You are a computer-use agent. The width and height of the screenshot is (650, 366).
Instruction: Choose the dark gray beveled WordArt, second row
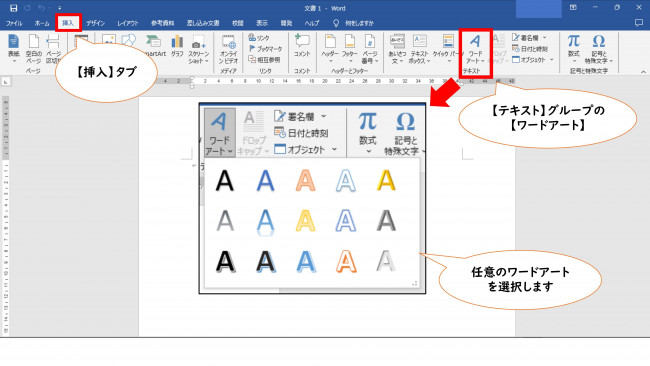pos(386,221)
